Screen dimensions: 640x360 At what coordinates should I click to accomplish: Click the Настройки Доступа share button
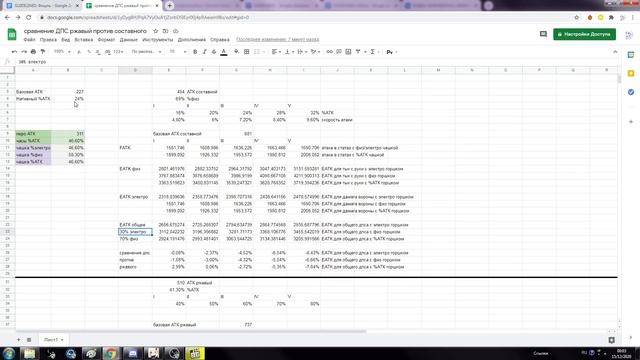point(584,34)
